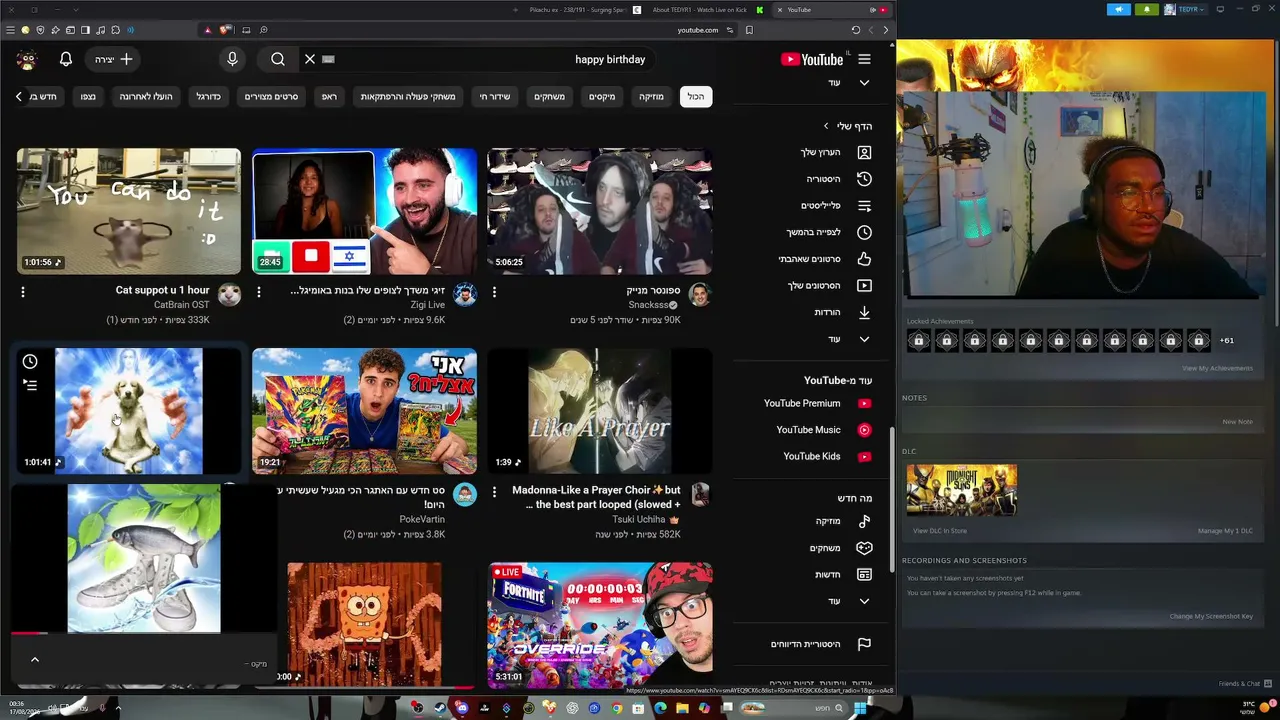The height and width of the screenshot is (720, 1280).
Task: Open the three-dot menu for the Zigi Live video
Action: 259,292
